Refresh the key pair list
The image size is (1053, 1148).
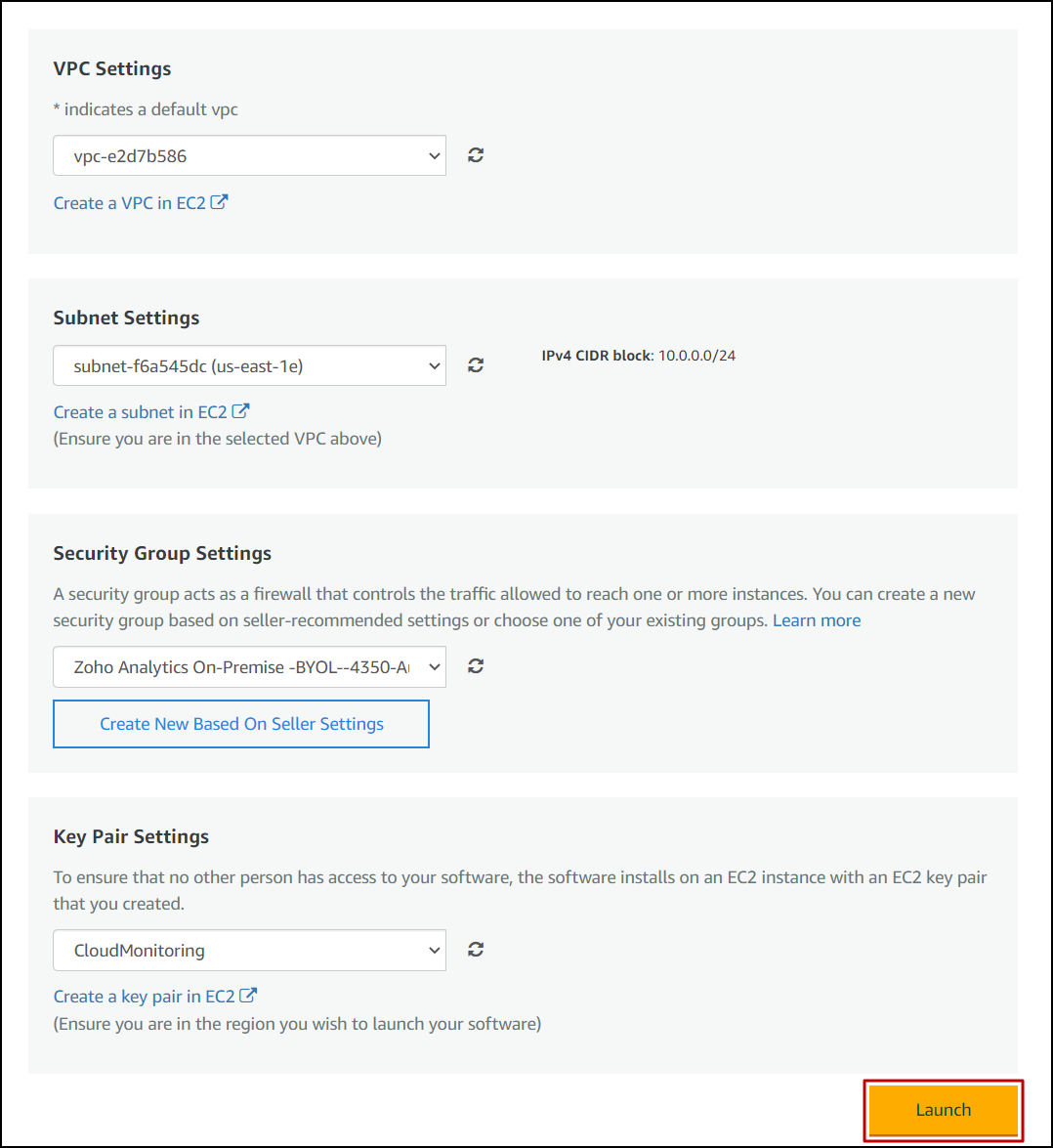click(x=476, y=950)
